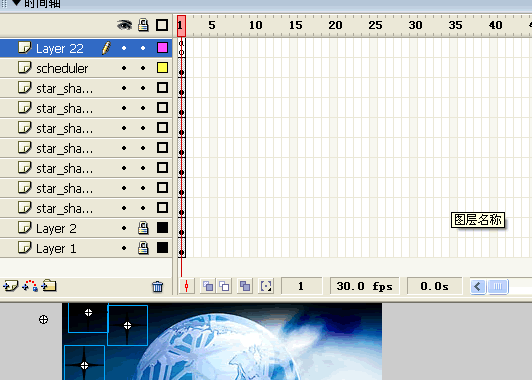Select empty keyframe on Layer 22 frame 1
The image size is (532, 380).
tap(182, 48)
